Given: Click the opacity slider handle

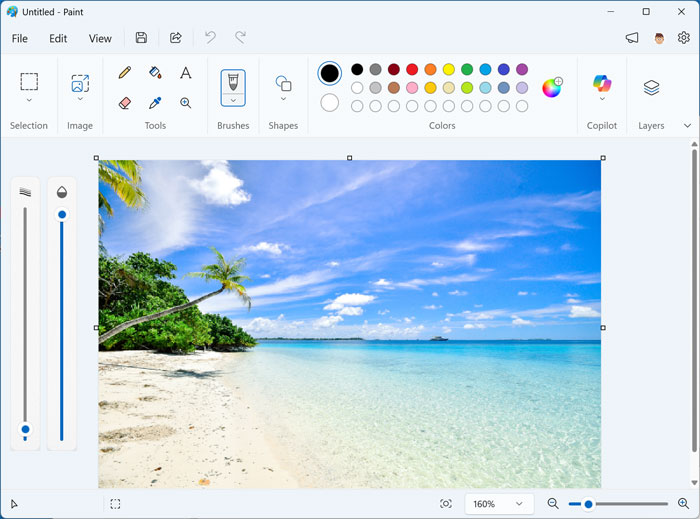Looking at the screenshot, I should [x=62, y=215].
